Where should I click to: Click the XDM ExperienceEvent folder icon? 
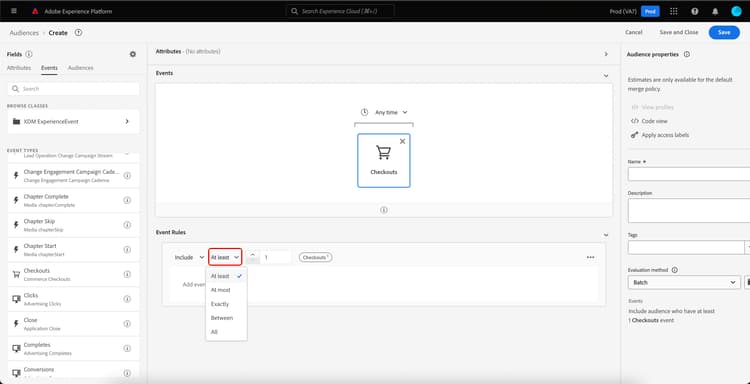pyautogui.click(x=16, y=121)
